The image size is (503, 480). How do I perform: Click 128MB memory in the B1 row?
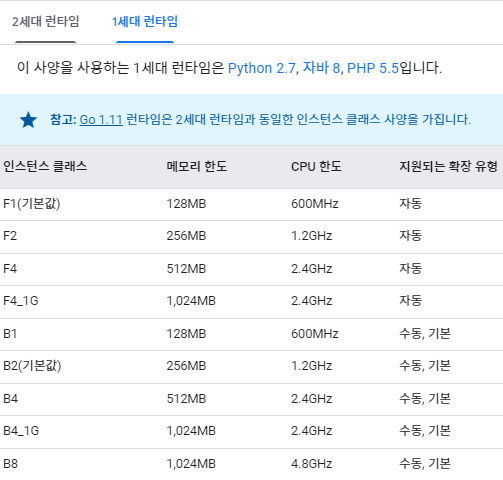(x=186, y=334)
